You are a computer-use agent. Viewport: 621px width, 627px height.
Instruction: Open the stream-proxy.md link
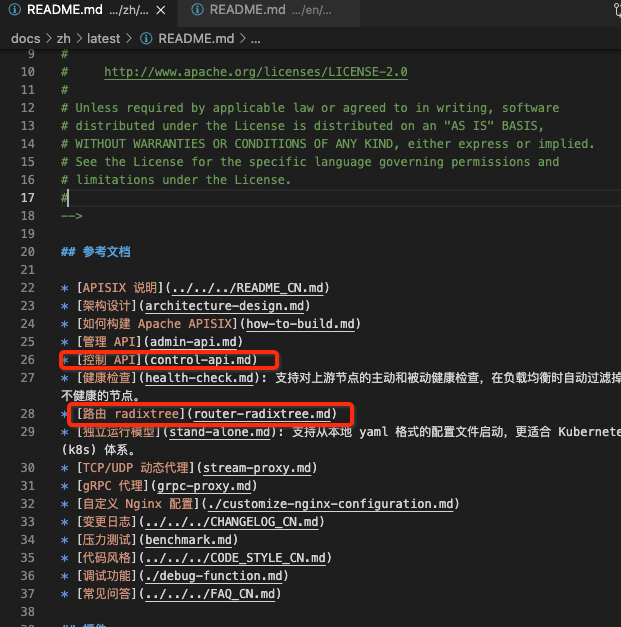257,468
